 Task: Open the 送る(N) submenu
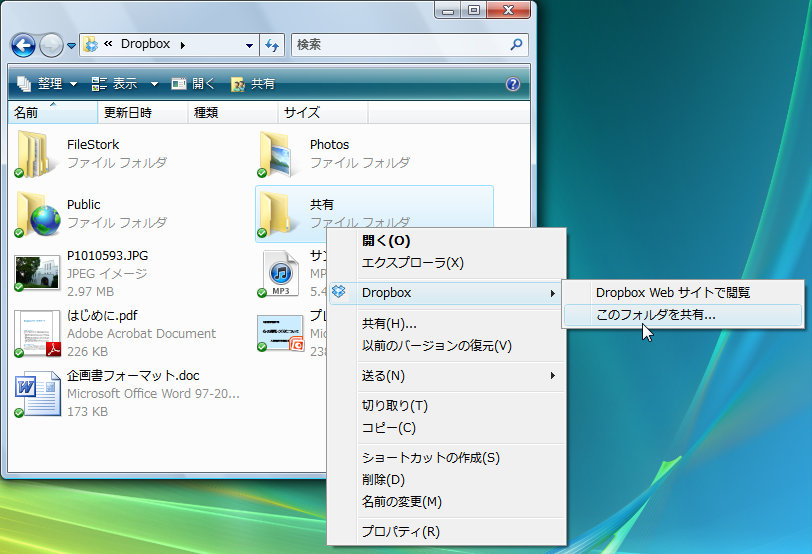446,376
